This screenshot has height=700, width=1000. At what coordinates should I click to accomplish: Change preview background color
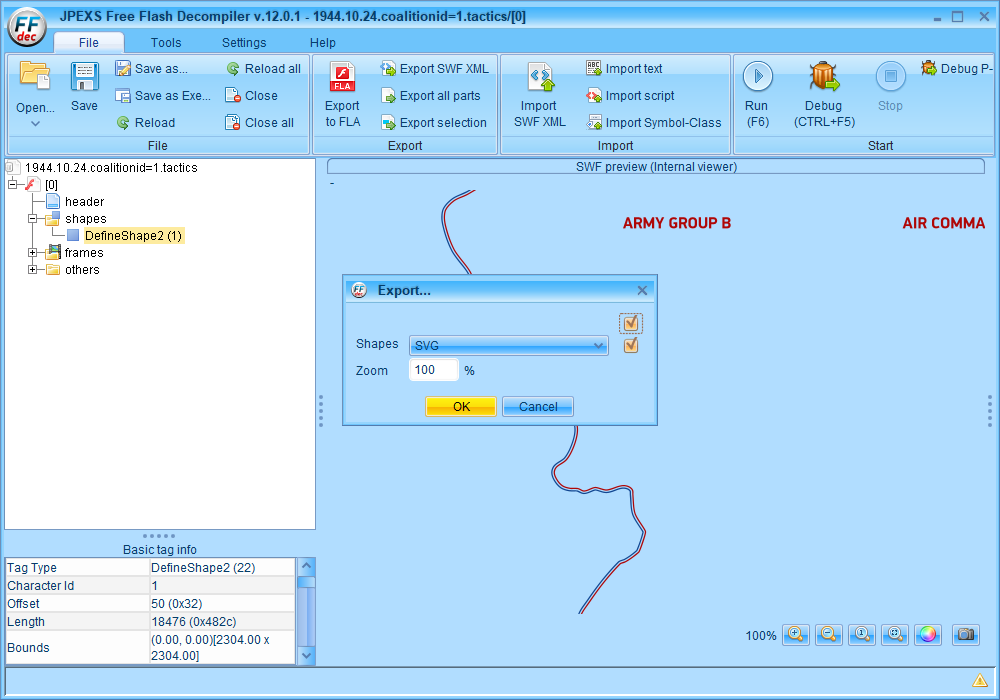928,634
